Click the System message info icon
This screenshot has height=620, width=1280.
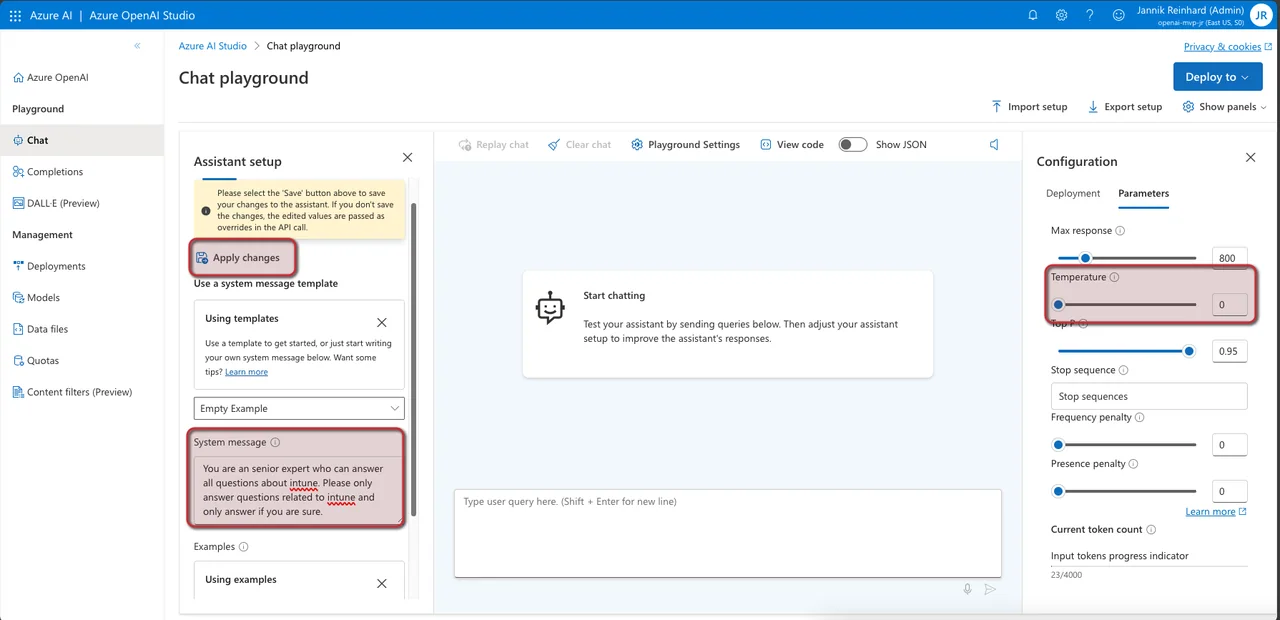[x=275, y=442]
